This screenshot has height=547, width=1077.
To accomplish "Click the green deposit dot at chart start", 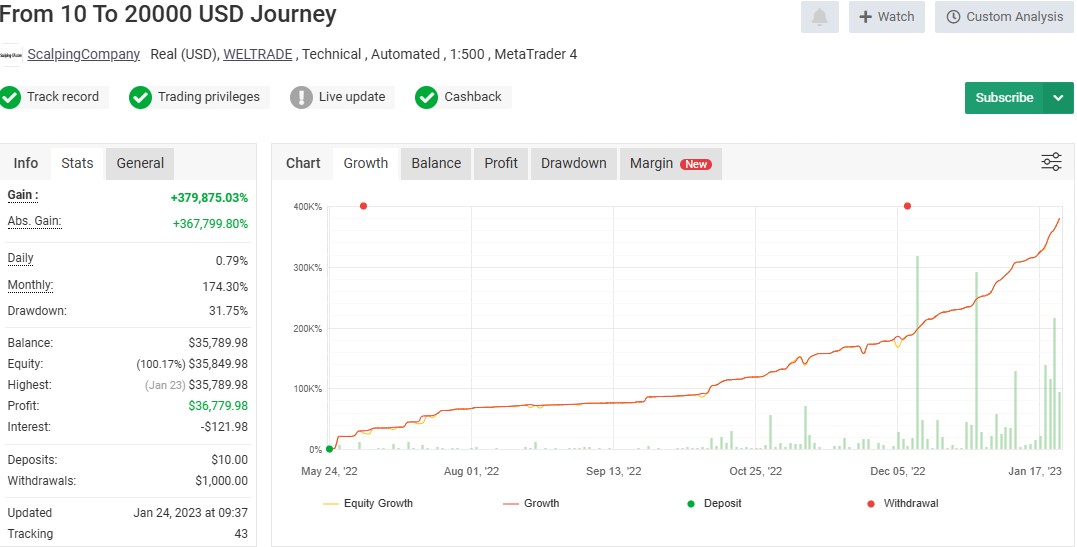I will click(330, 449).
